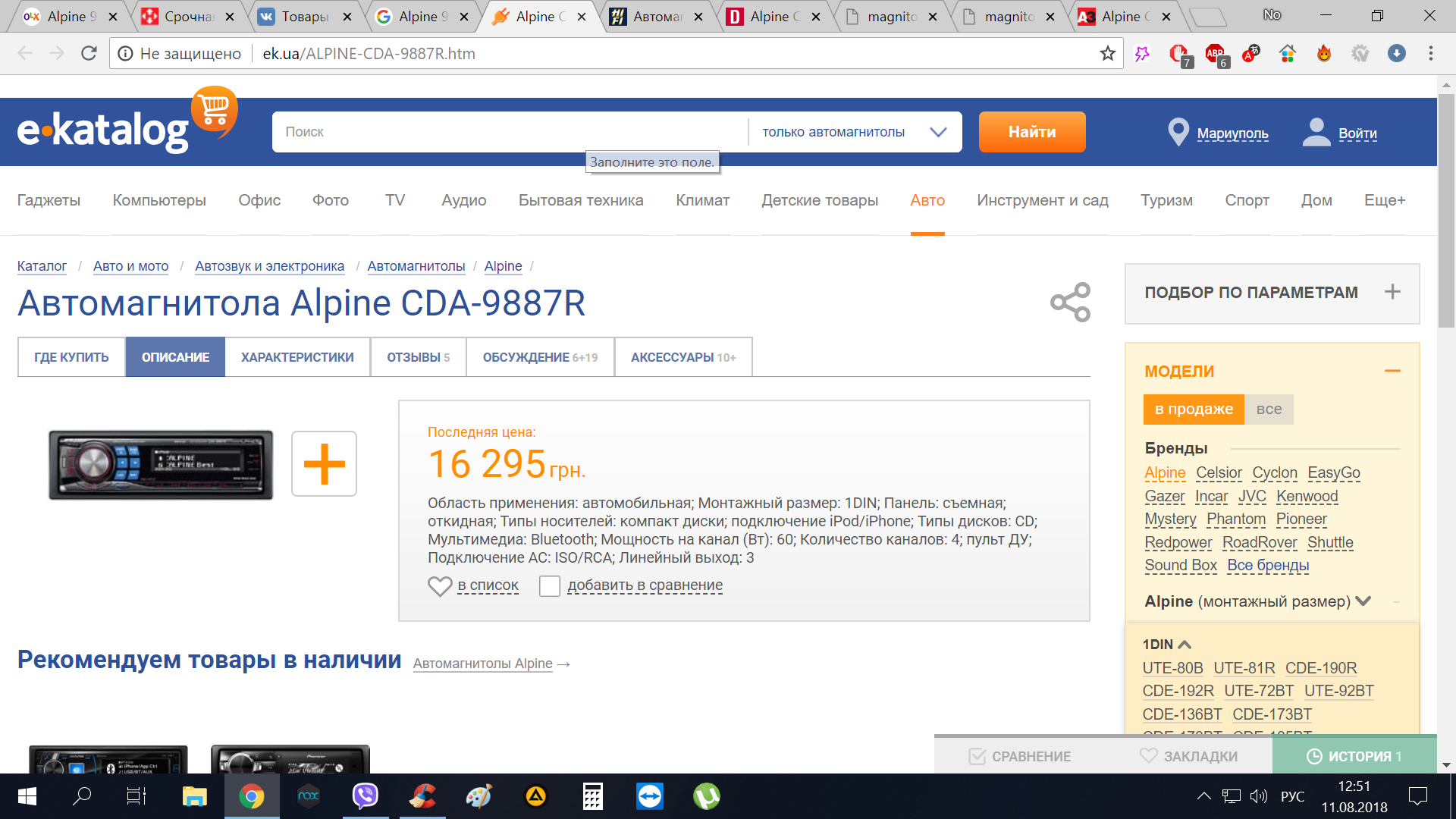Open the ХАРАКТЕРИСТИКИ tab
Screen dimensions: 1456x819
297,357
